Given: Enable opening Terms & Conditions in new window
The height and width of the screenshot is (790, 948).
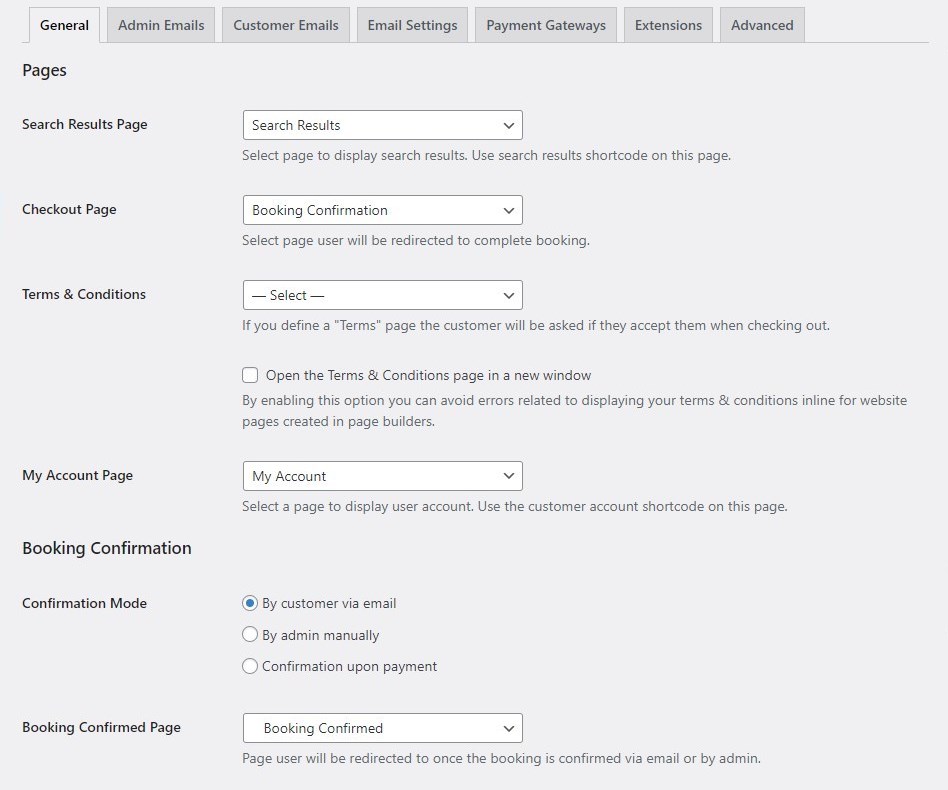Looking at the screenshot, I should click(250, 376).
